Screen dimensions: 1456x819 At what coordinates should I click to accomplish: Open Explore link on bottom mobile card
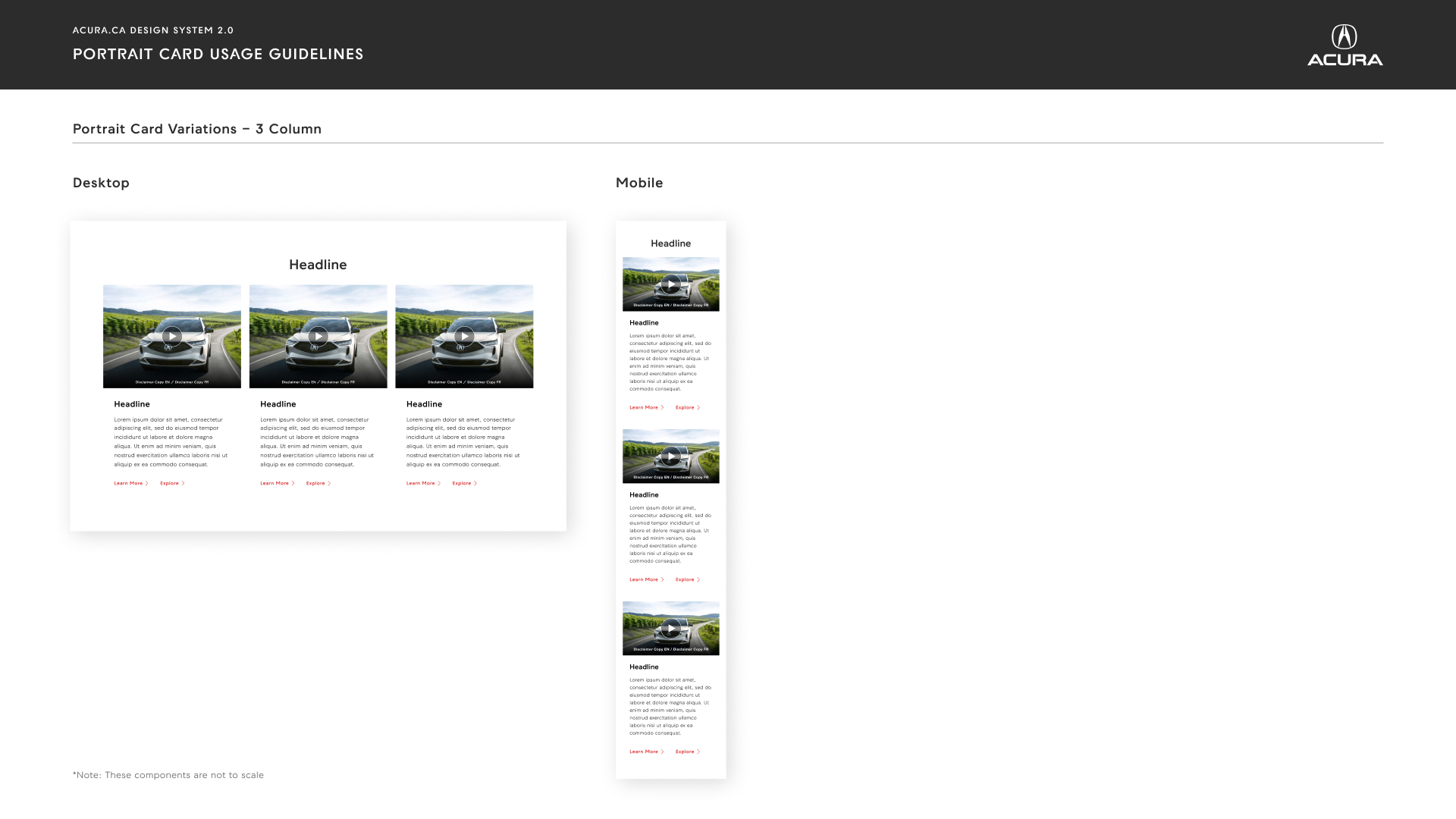pos(688,752)
